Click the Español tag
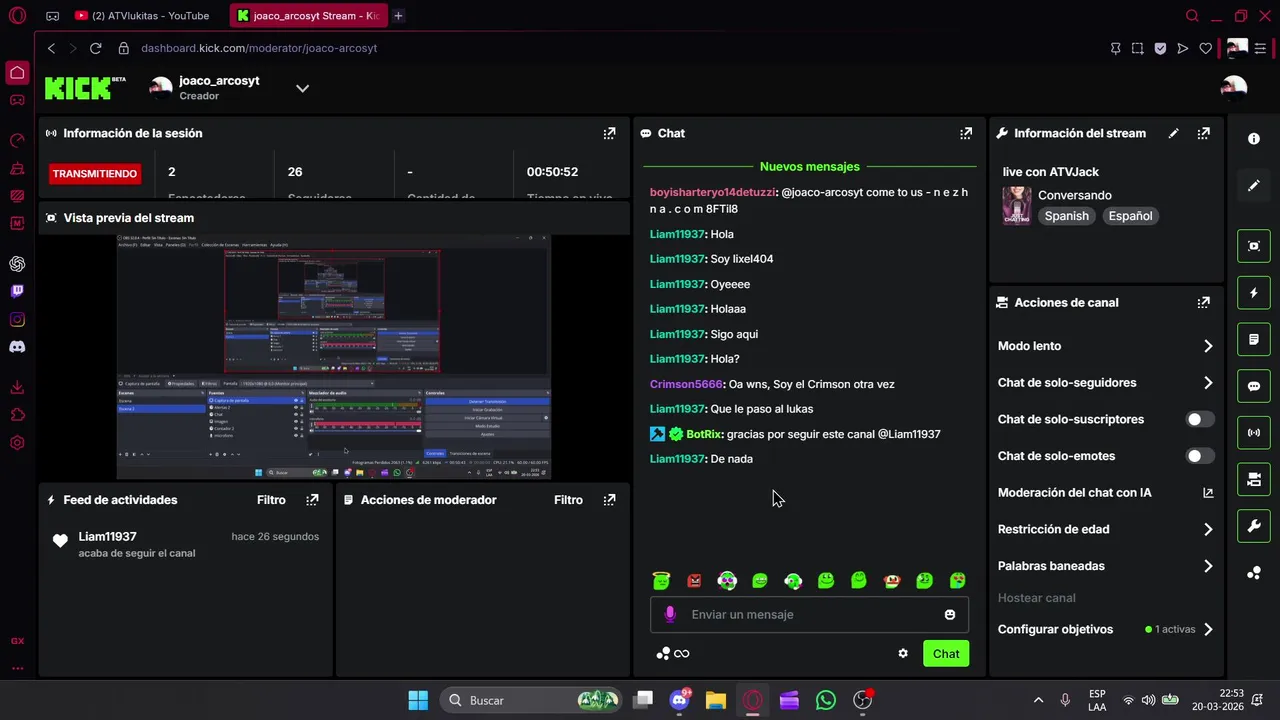This screenshot has width=1280, height=720. (1130, 216)
